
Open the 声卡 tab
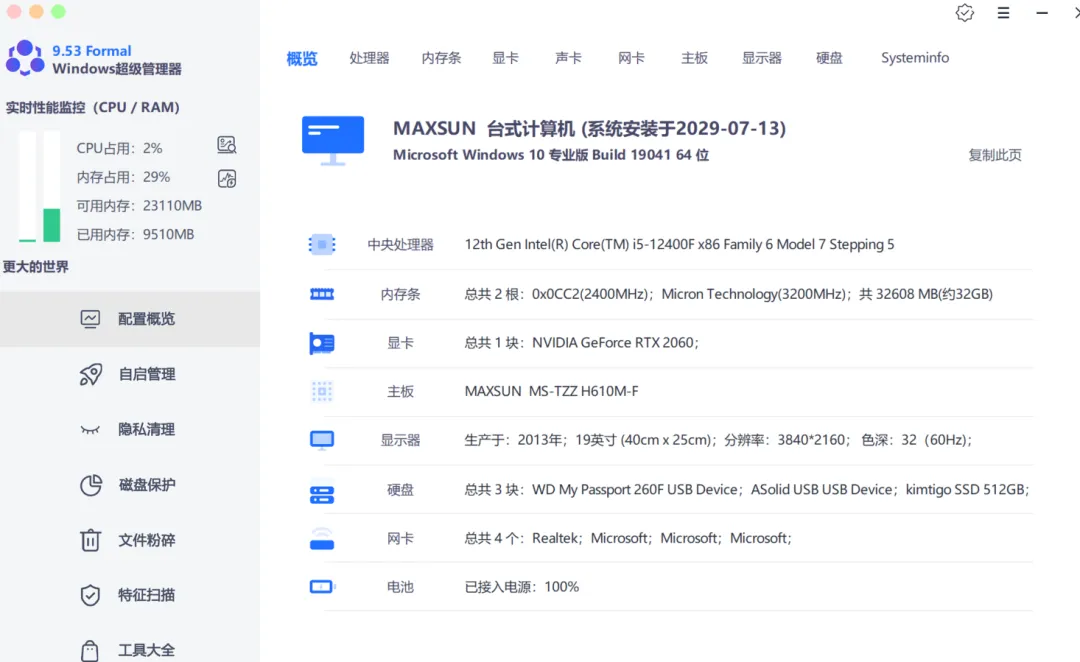(568, 58)
